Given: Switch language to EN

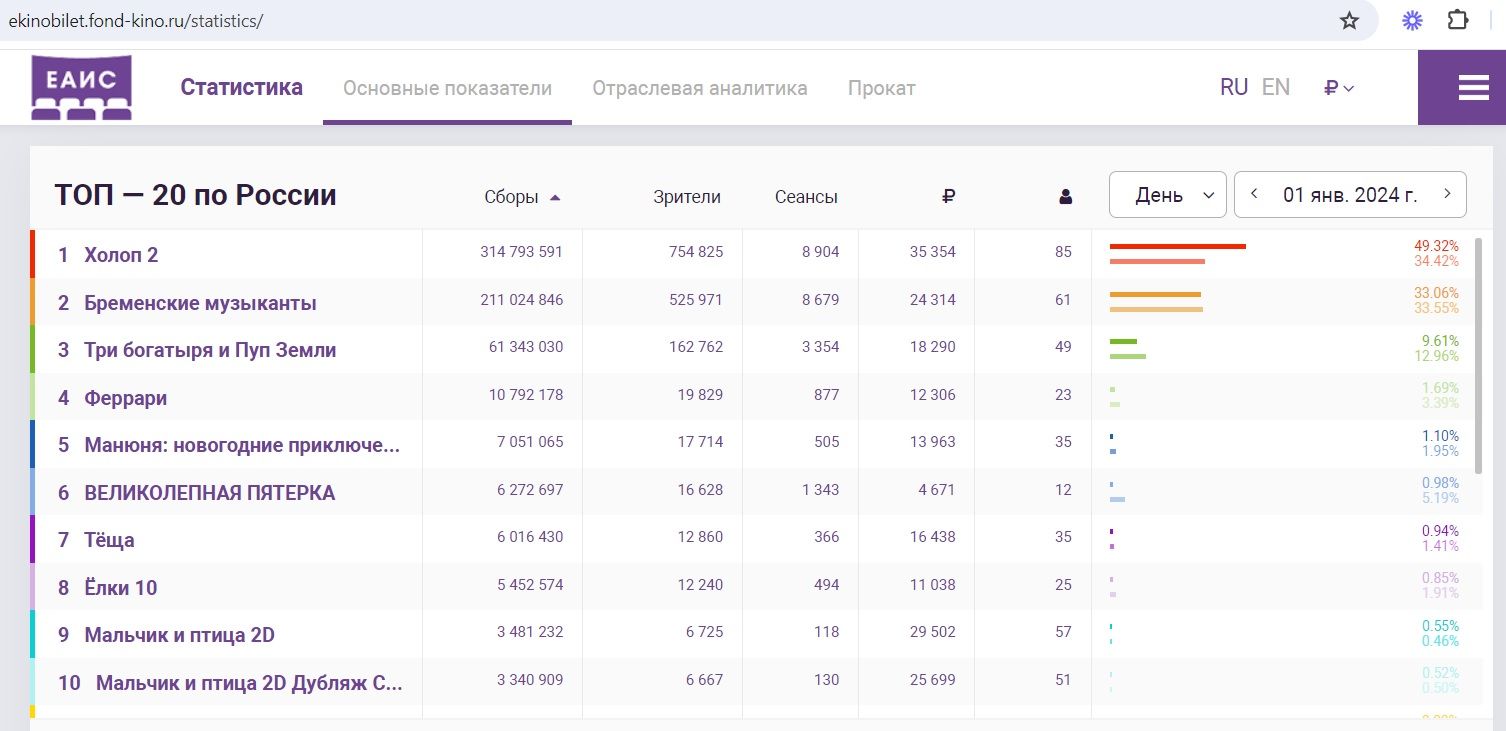Looking at the screenshot, I should [x=1275, y=88].
